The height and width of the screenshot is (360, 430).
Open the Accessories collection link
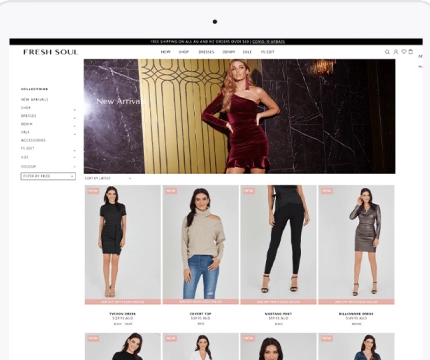tap(33, 140)
